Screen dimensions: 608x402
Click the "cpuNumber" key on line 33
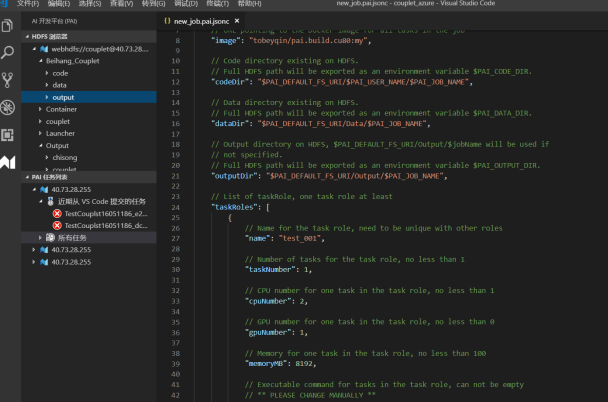point(268,301)
